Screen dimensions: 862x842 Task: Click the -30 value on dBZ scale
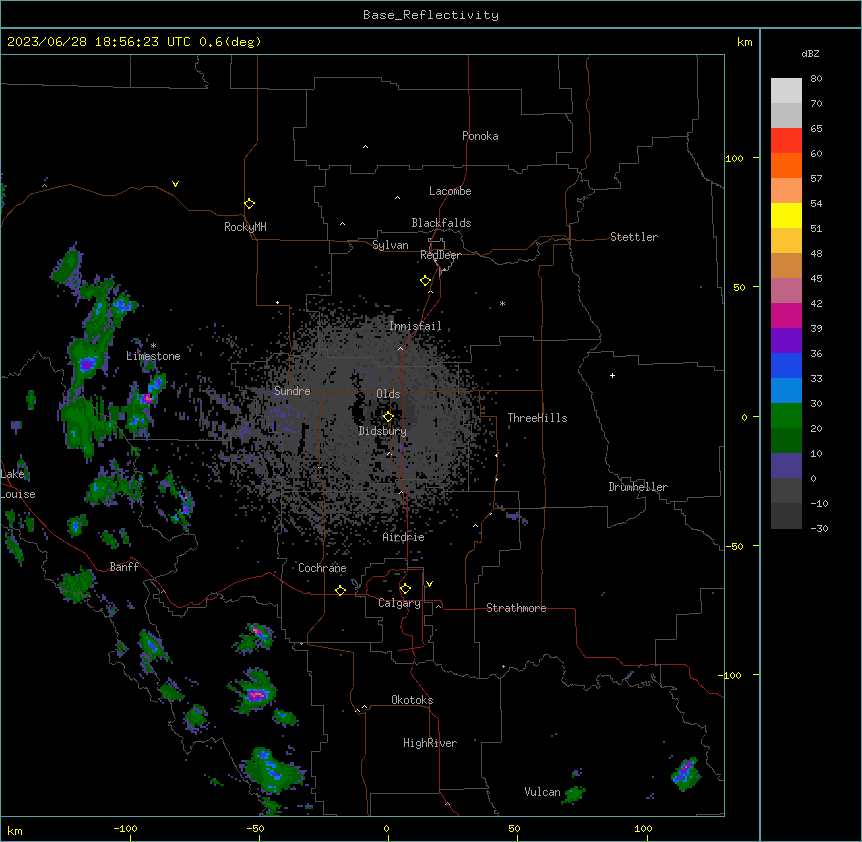[x=819, y=528]
